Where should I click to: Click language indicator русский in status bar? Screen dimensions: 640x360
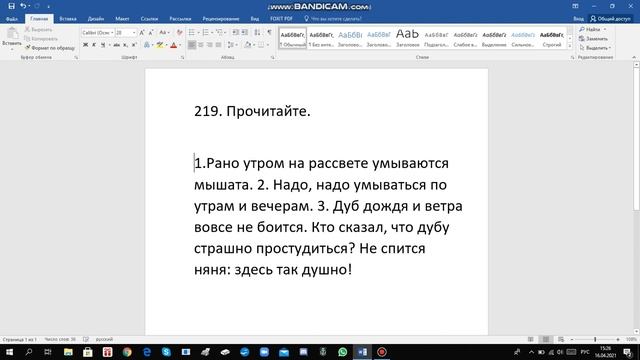(104, 339)
